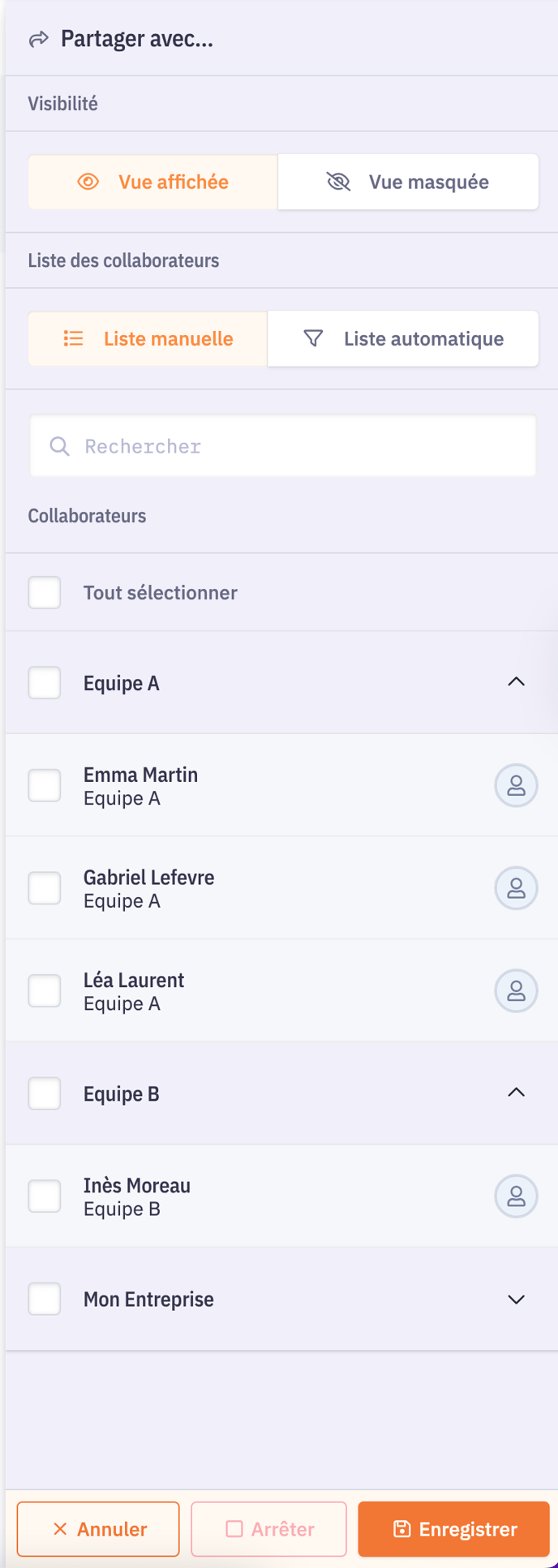The height and width of the screenshot is (1568, 558).
Task: Tick the checkbox next to Inès Moreau
Action: [x=45, y=1196]
